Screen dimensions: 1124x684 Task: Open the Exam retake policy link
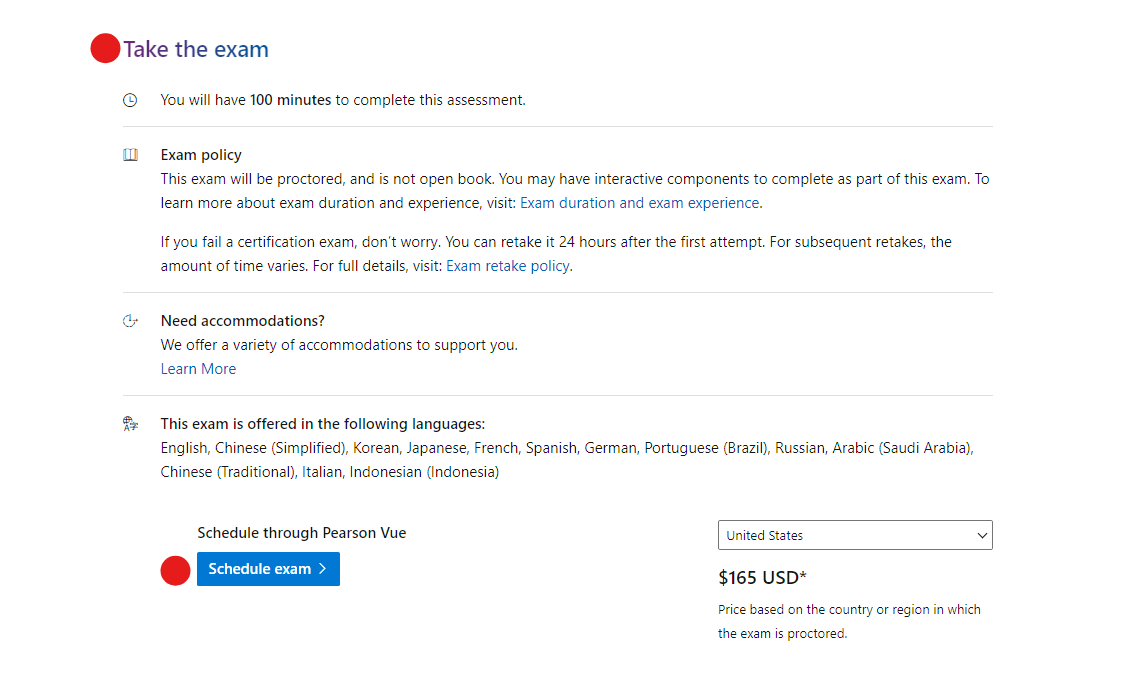click(x=508, y=266)
